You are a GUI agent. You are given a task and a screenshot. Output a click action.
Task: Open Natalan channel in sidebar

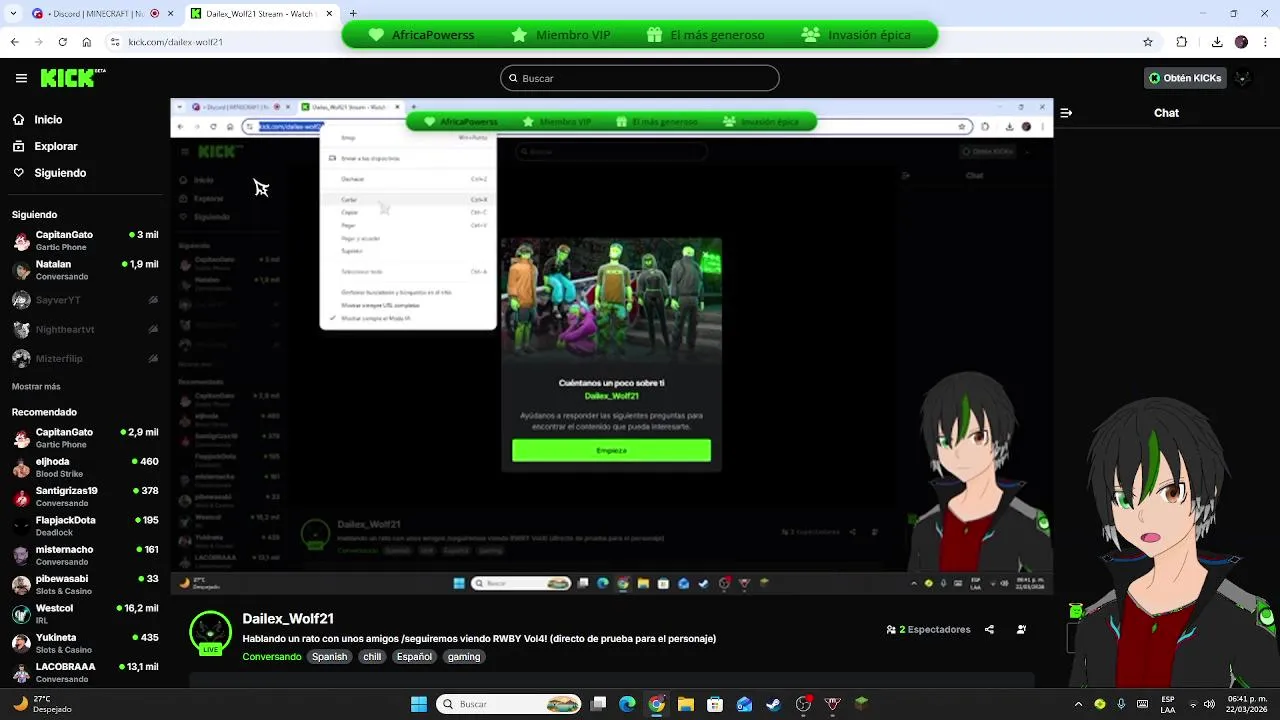(85, 270)
